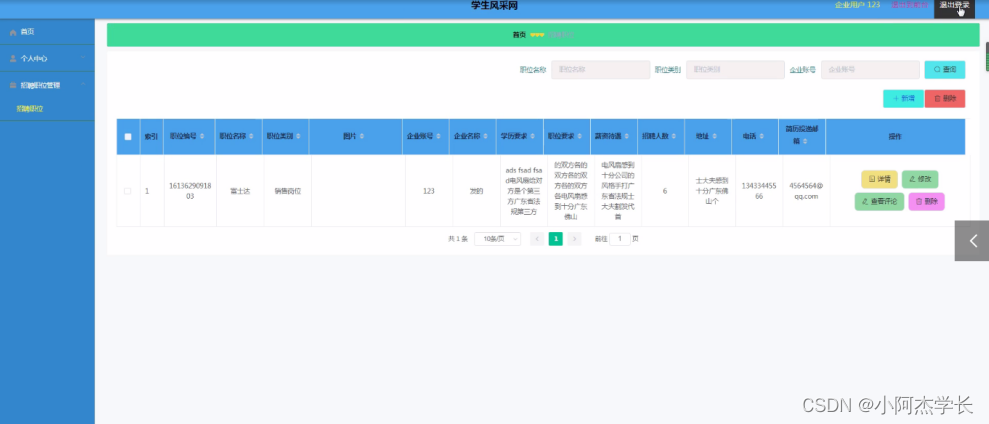The height and width of the screenshot is (424, 989).
Task: Select all rows via header checkbox
Action: (x=128, y=136)
